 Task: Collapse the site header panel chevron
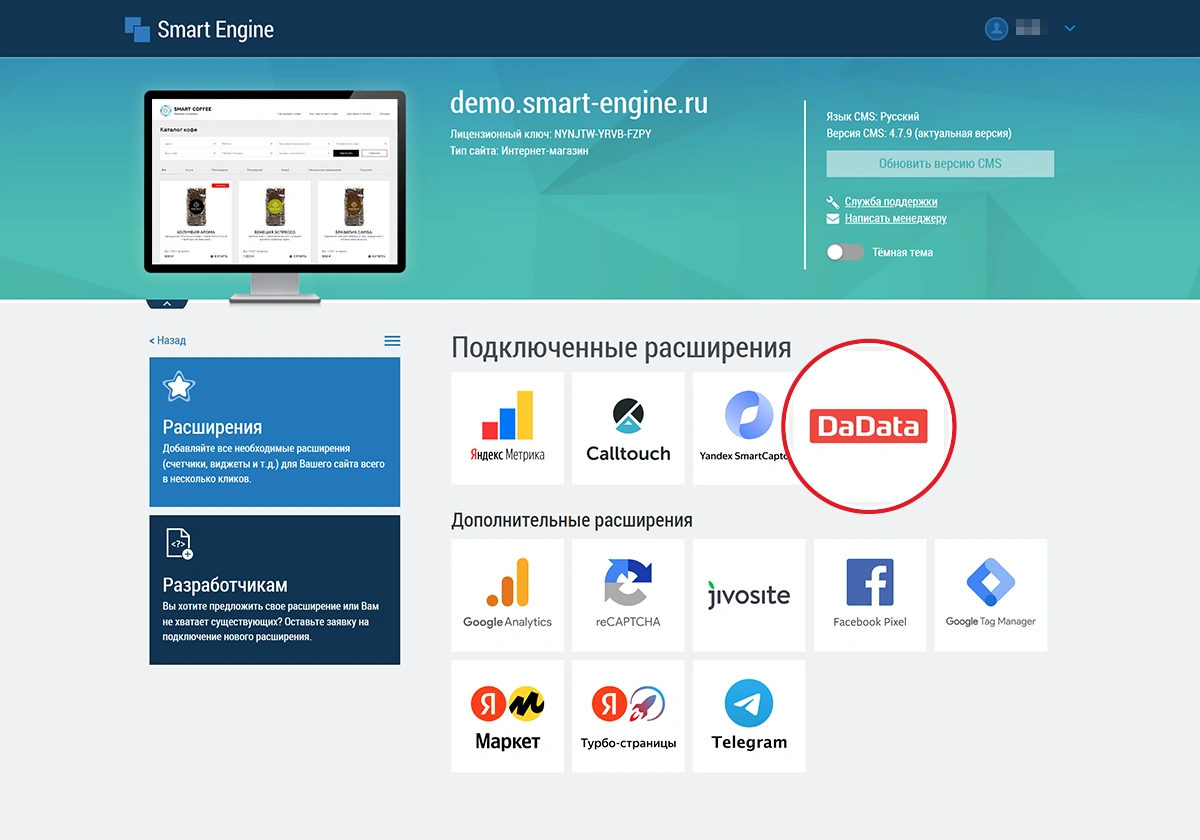pyautogui.click(x=167, y=303)
